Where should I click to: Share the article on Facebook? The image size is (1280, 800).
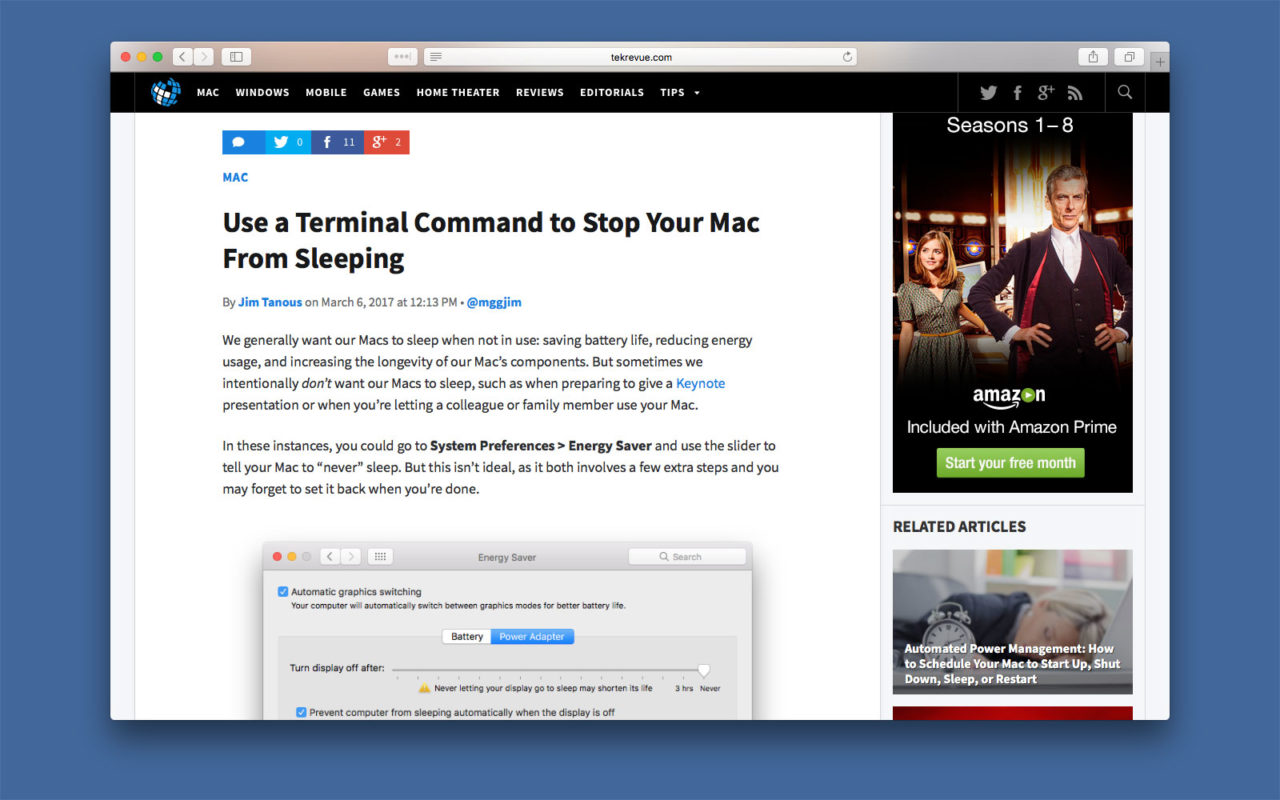337,142
